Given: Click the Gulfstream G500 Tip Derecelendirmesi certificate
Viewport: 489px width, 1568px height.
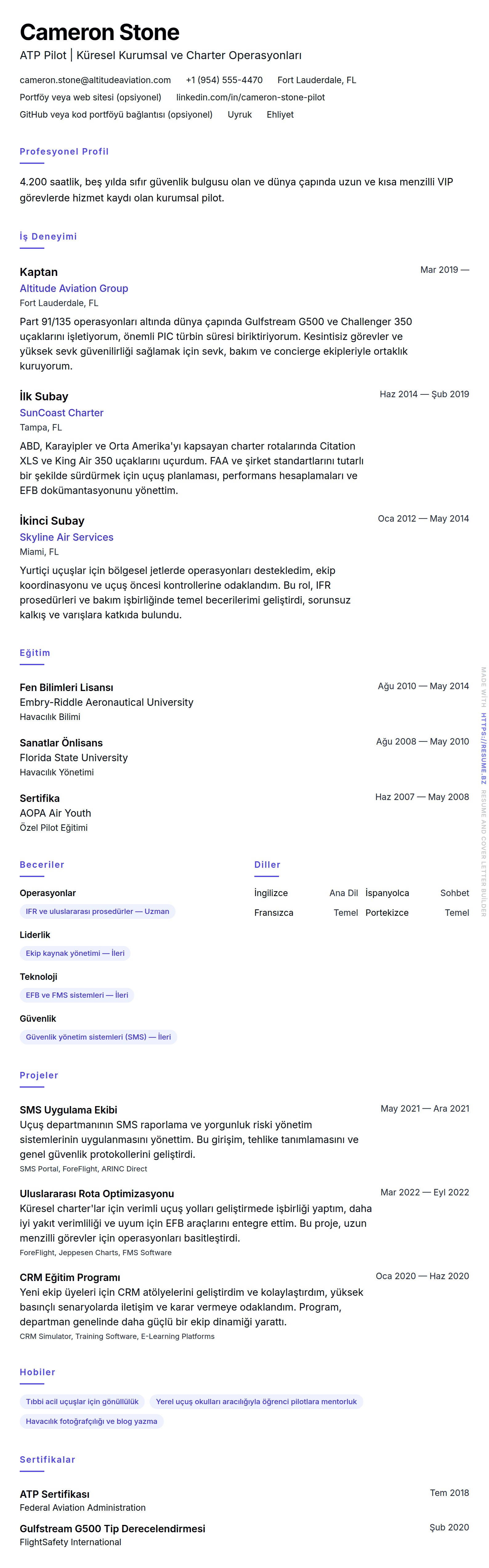Looking at the screenshot, I should click(x=112, y=1529).
